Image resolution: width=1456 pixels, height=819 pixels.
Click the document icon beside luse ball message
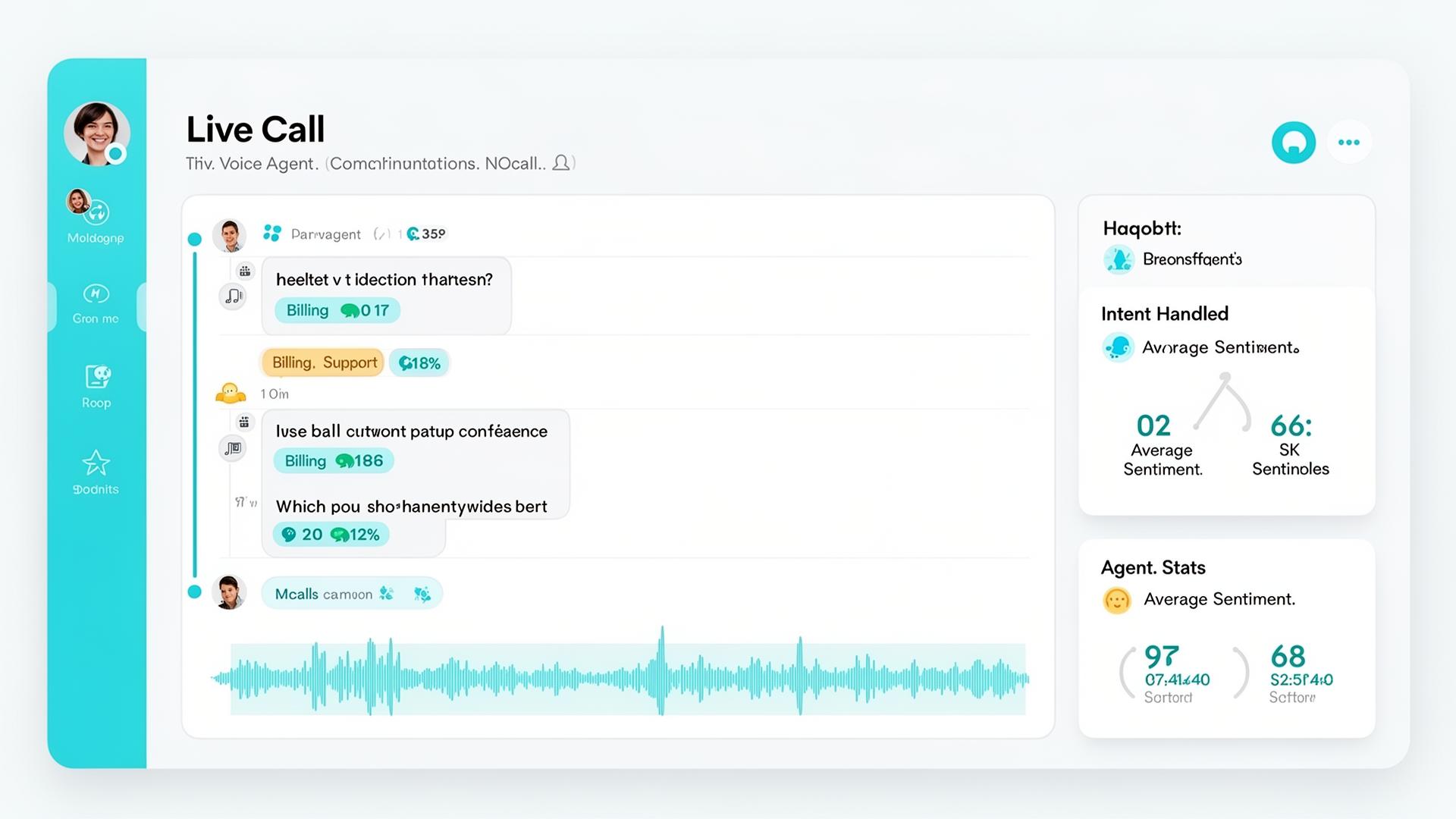point(233,448)
